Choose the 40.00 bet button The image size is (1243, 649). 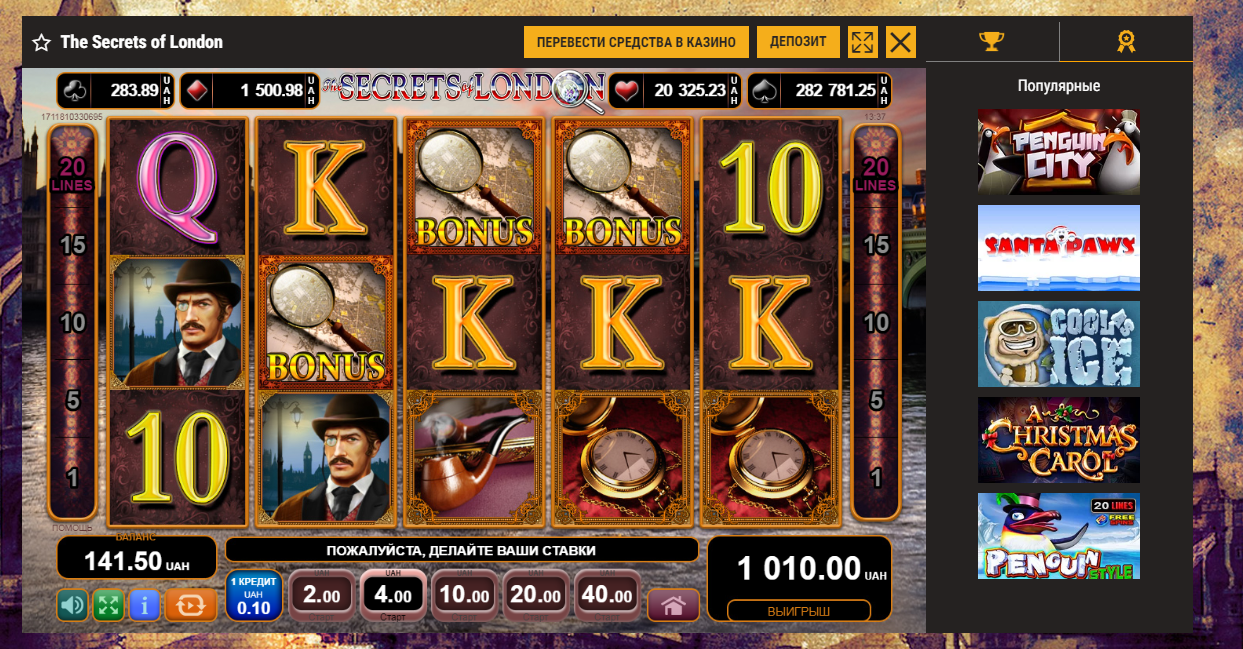pyautogui.click(x=608, y=596)
